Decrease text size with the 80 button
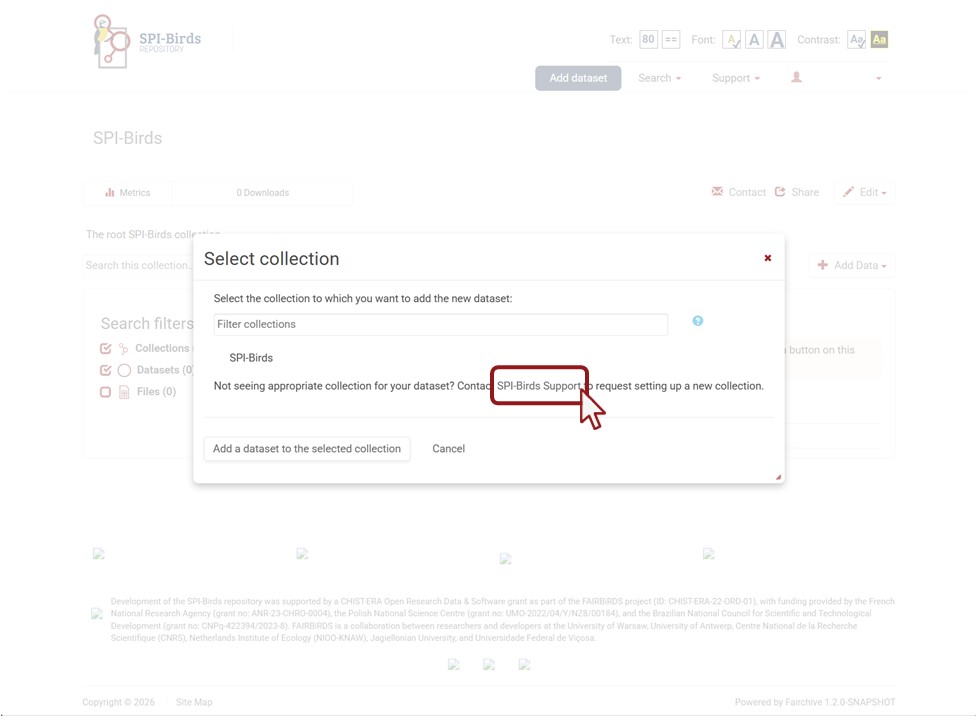 click(x=648, y=40)
